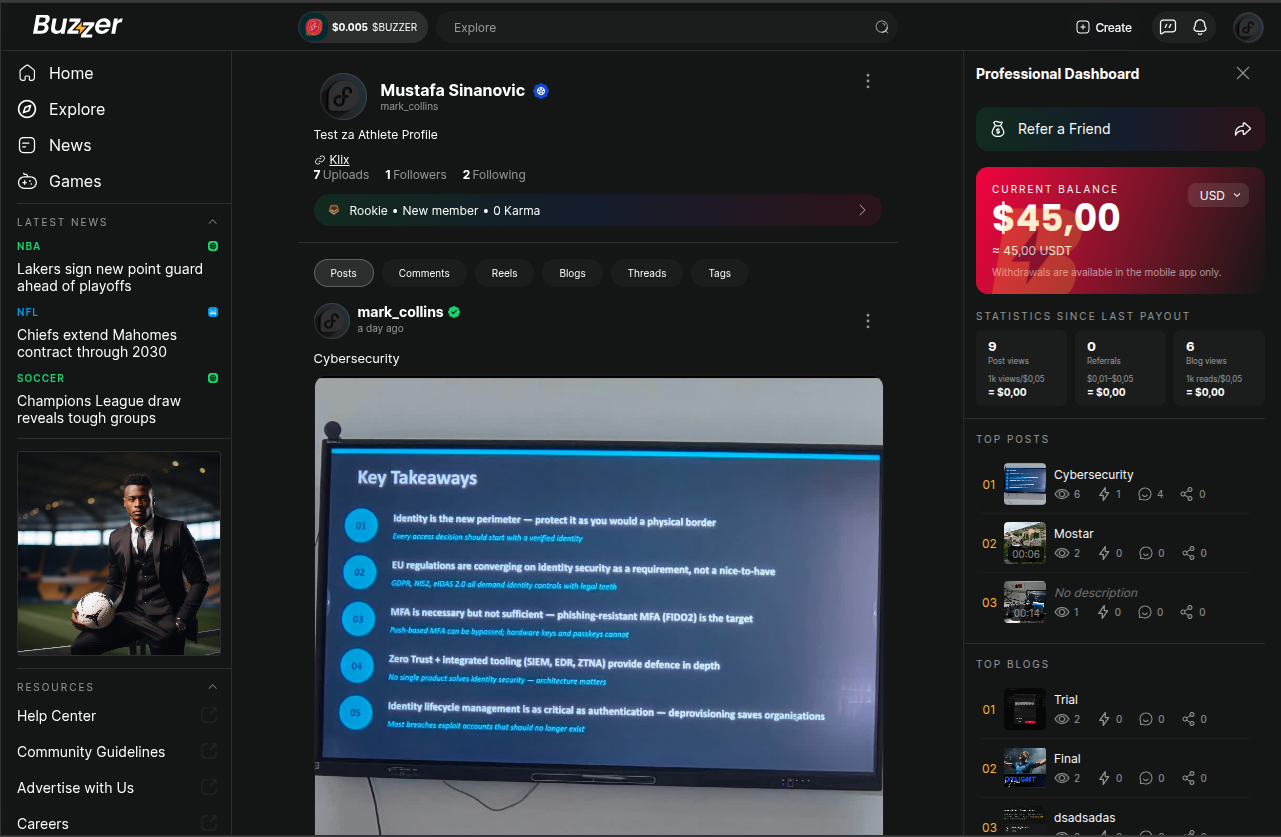The image size is (1281, 837).
Task: Switch to the Threads tab
Action: click(x=647, y=273)
